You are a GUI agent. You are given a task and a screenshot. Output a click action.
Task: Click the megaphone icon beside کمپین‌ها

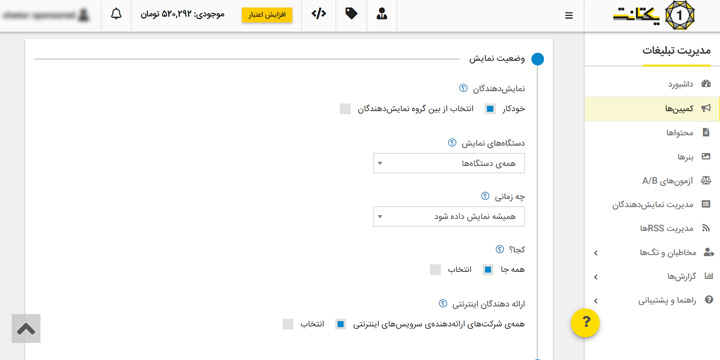tap(706, 108)
